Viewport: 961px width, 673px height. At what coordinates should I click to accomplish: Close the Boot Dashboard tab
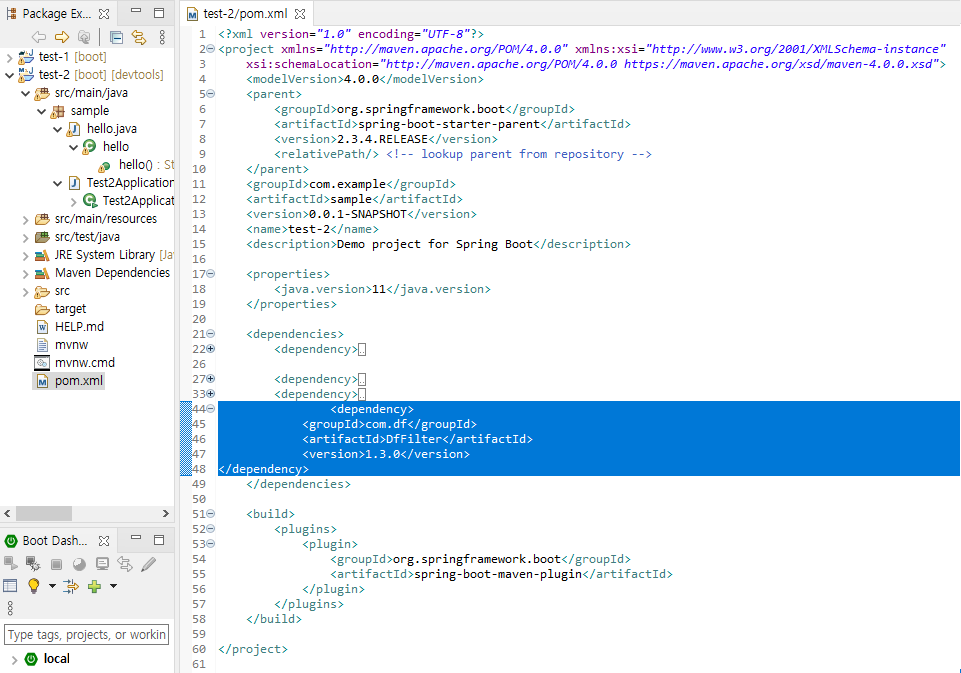pyautogui.click(x=104, y=541)
